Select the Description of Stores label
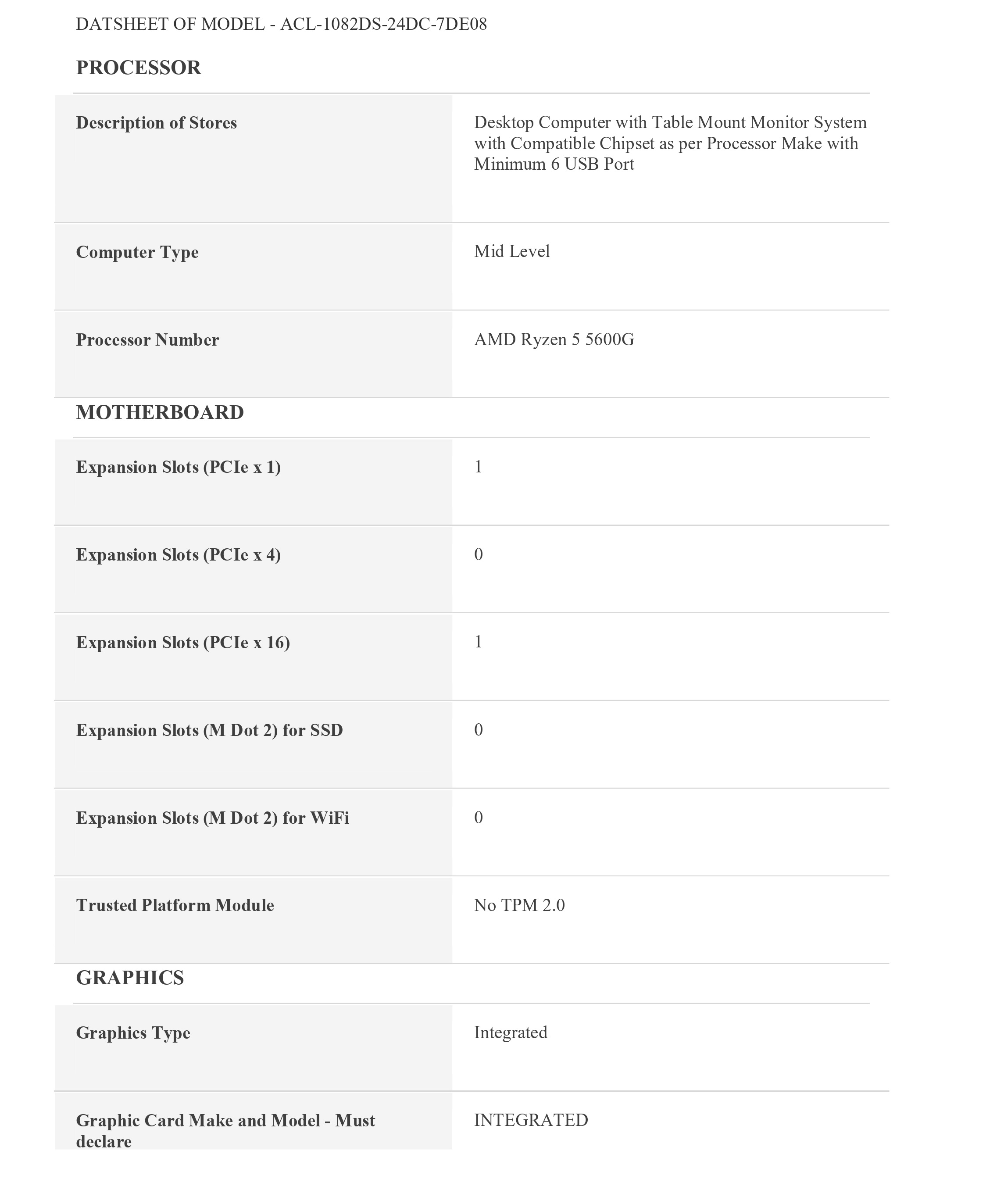1004x1204 pixels. click(x=156, y=123)
